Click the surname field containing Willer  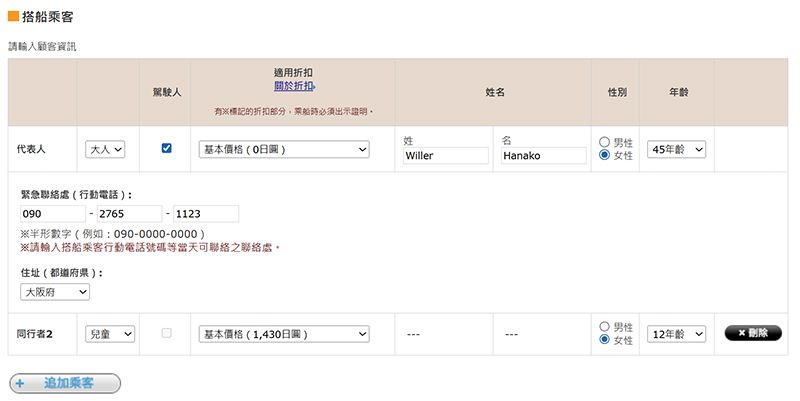point(445,156)
